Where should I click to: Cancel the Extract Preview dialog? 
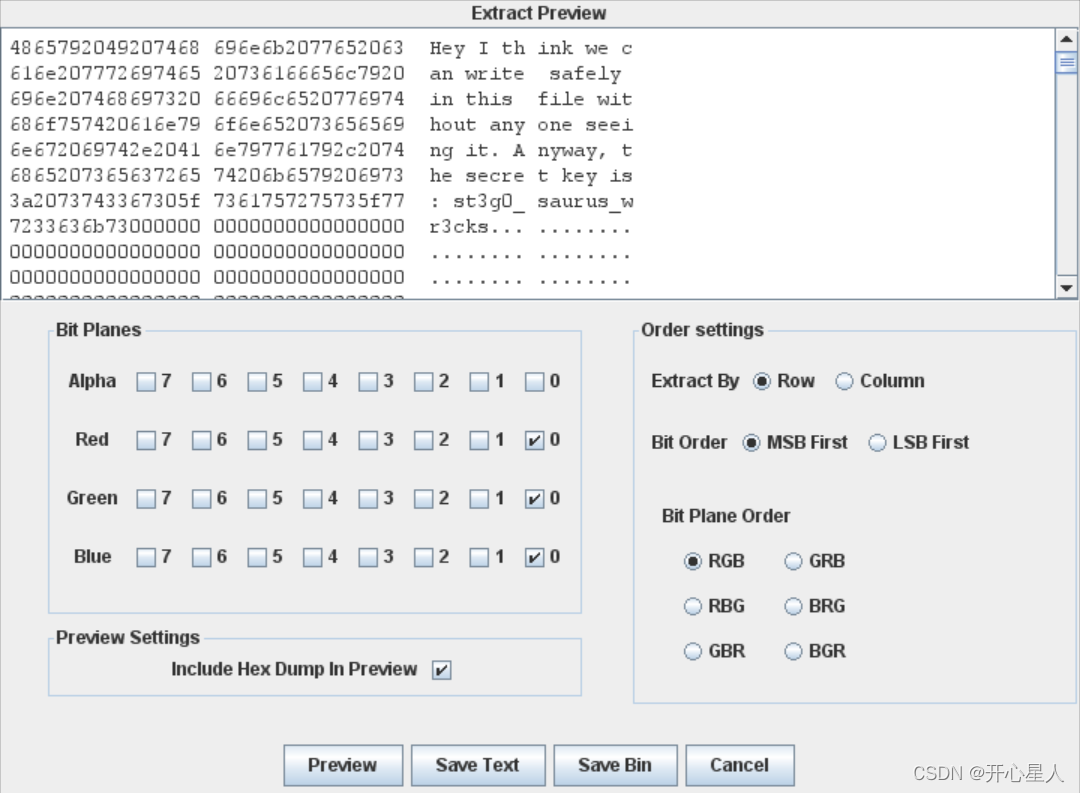(x=740, y=765)
